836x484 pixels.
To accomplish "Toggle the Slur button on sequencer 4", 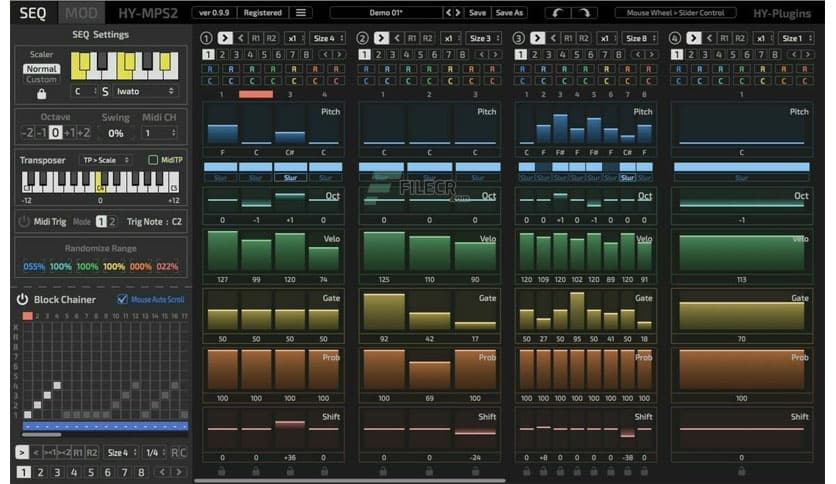I will point(741,178).
